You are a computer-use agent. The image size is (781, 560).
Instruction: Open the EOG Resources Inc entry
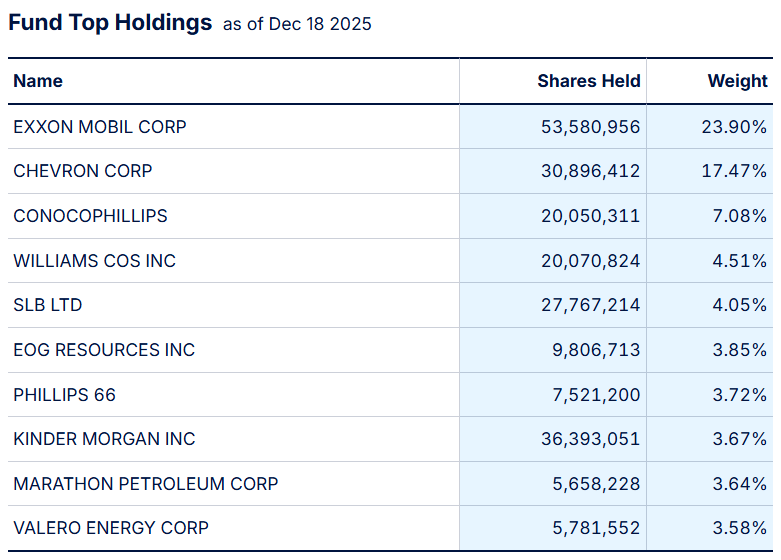(x=104, y=350)
